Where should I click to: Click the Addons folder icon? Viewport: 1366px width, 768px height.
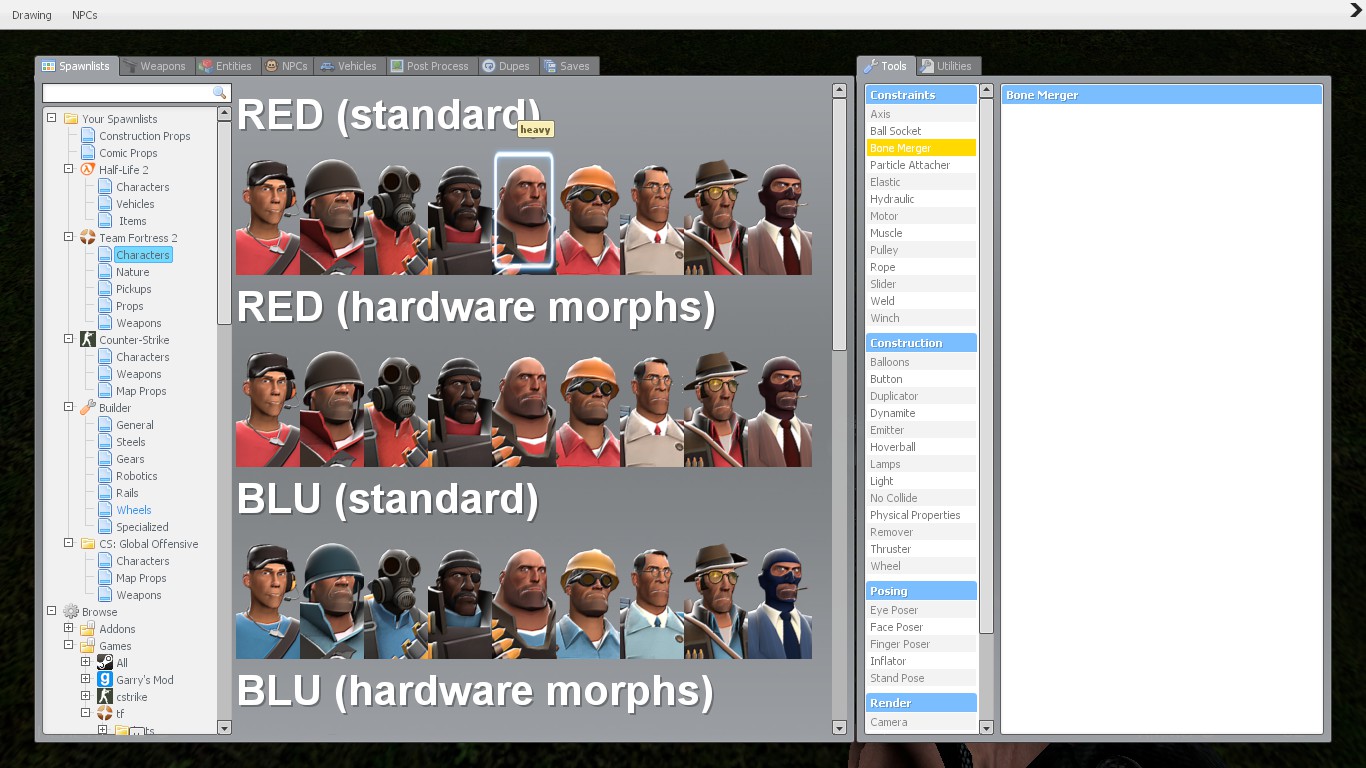[88, 629]
